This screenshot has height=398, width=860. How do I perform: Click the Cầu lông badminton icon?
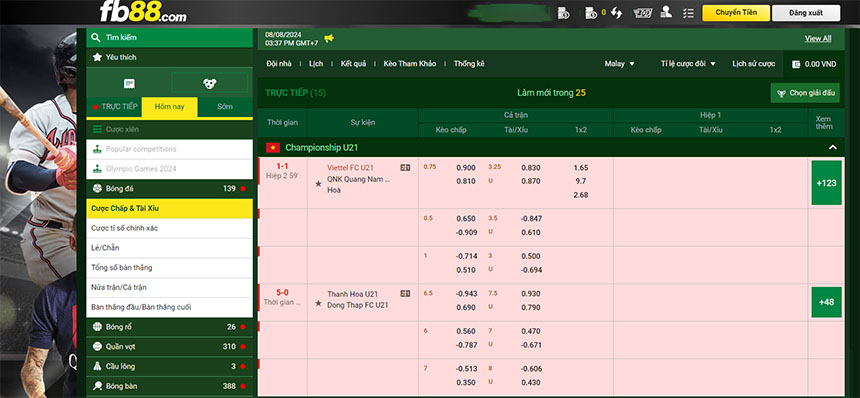(x=97, y=366)
